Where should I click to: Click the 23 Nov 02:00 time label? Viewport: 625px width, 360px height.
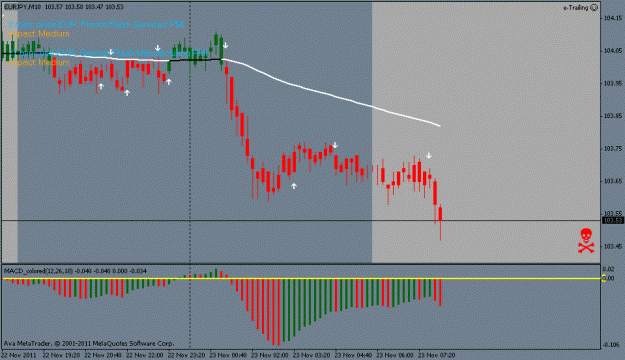[x=269, y=355]
